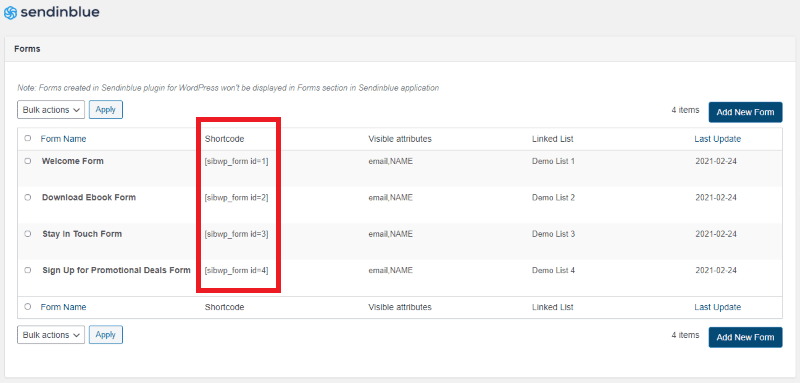Click the top Add New Form button
This screenshot has height=383, width=800.
point(745,112)
